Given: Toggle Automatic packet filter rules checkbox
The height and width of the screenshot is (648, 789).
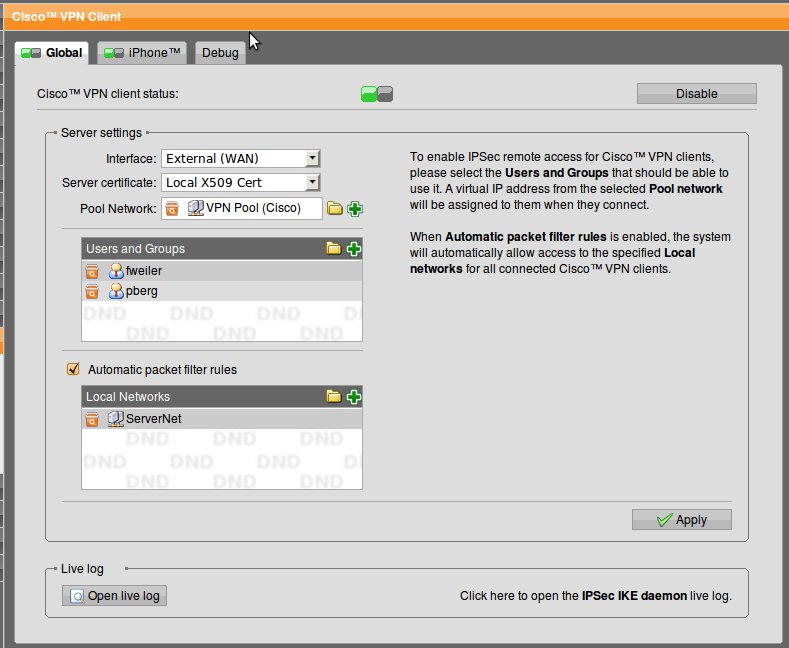Looking at the screenshot, I should click(73, 369).
